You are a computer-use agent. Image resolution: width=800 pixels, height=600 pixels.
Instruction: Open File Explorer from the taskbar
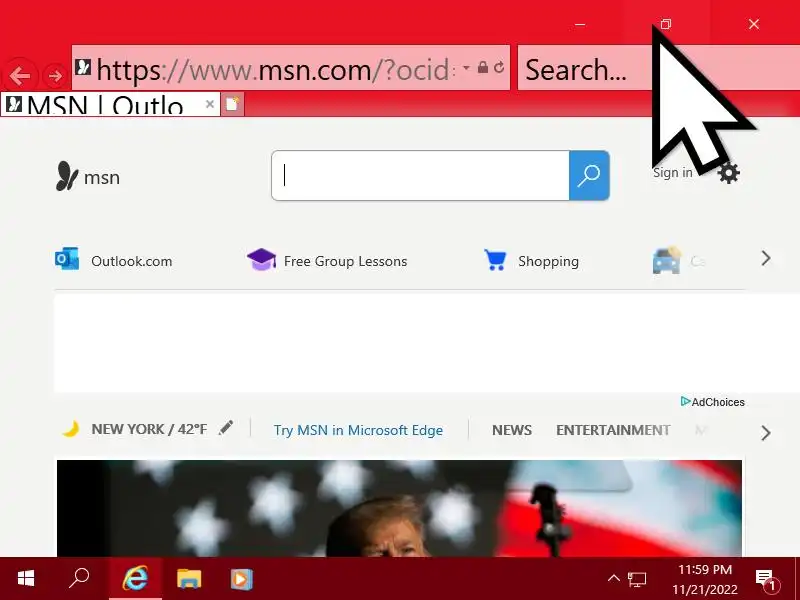189,579
